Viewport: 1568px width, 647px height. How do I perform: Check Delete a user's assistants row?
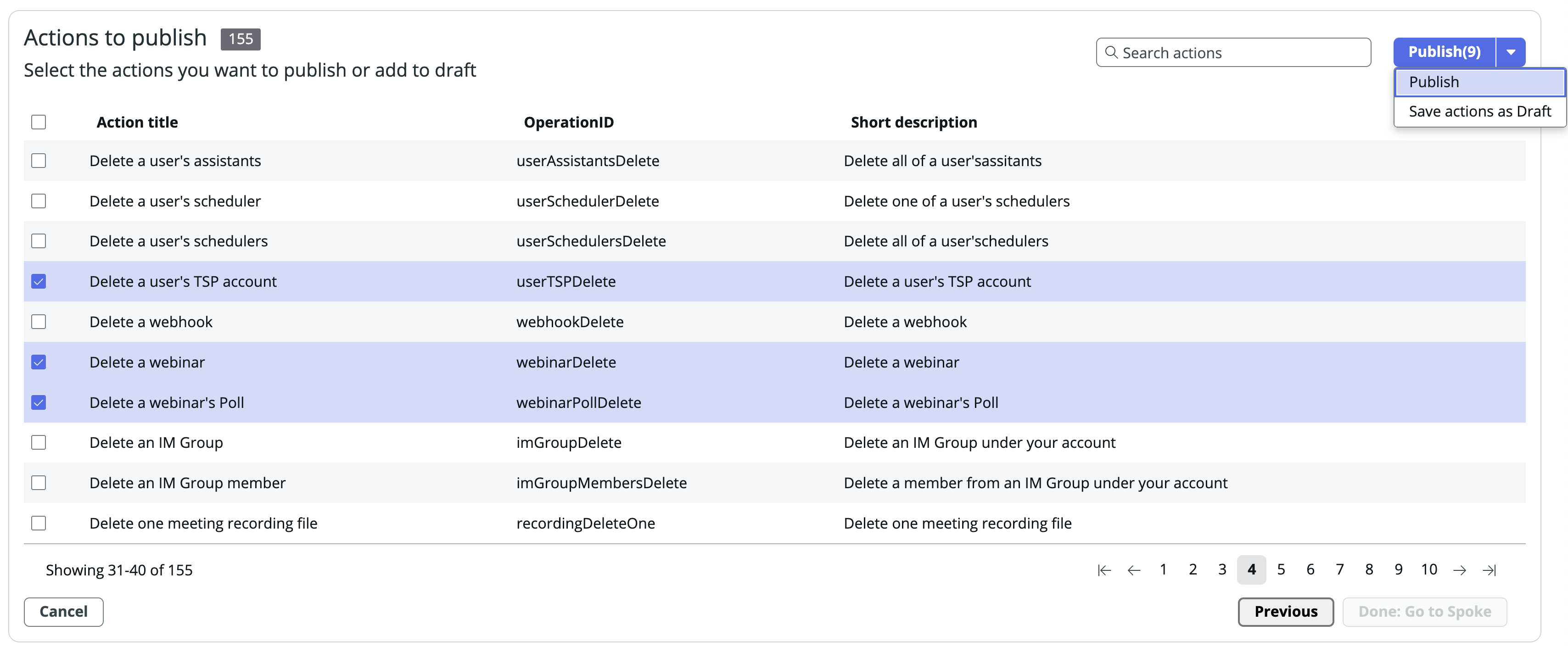coord(39,161)
